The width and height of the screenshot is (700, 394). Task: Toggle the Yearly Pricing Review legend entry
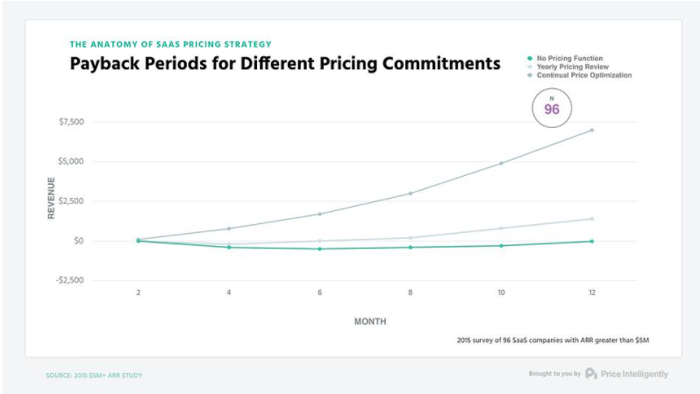568,67
